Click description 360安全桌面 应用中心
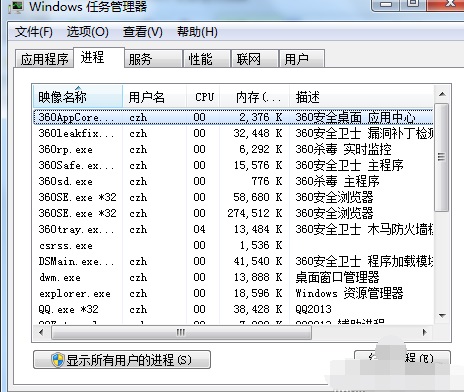Screen dimensions: 464x392 coord(355,117)
